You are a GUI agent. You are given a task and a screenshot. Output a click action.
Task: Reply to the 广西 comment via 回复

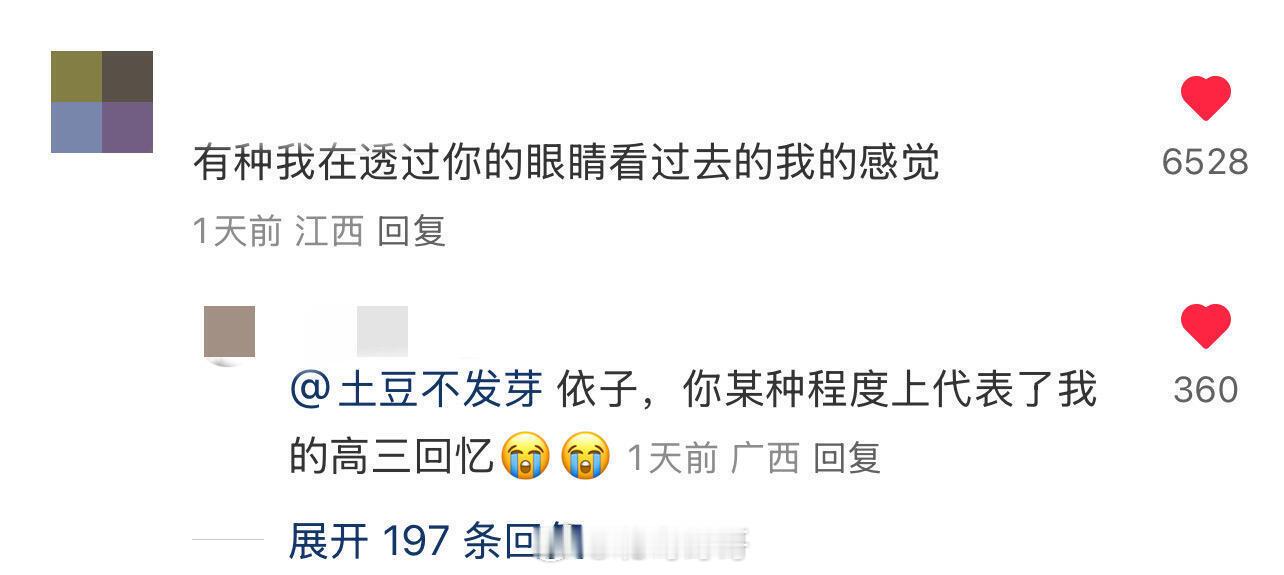[x=846, y=458]
